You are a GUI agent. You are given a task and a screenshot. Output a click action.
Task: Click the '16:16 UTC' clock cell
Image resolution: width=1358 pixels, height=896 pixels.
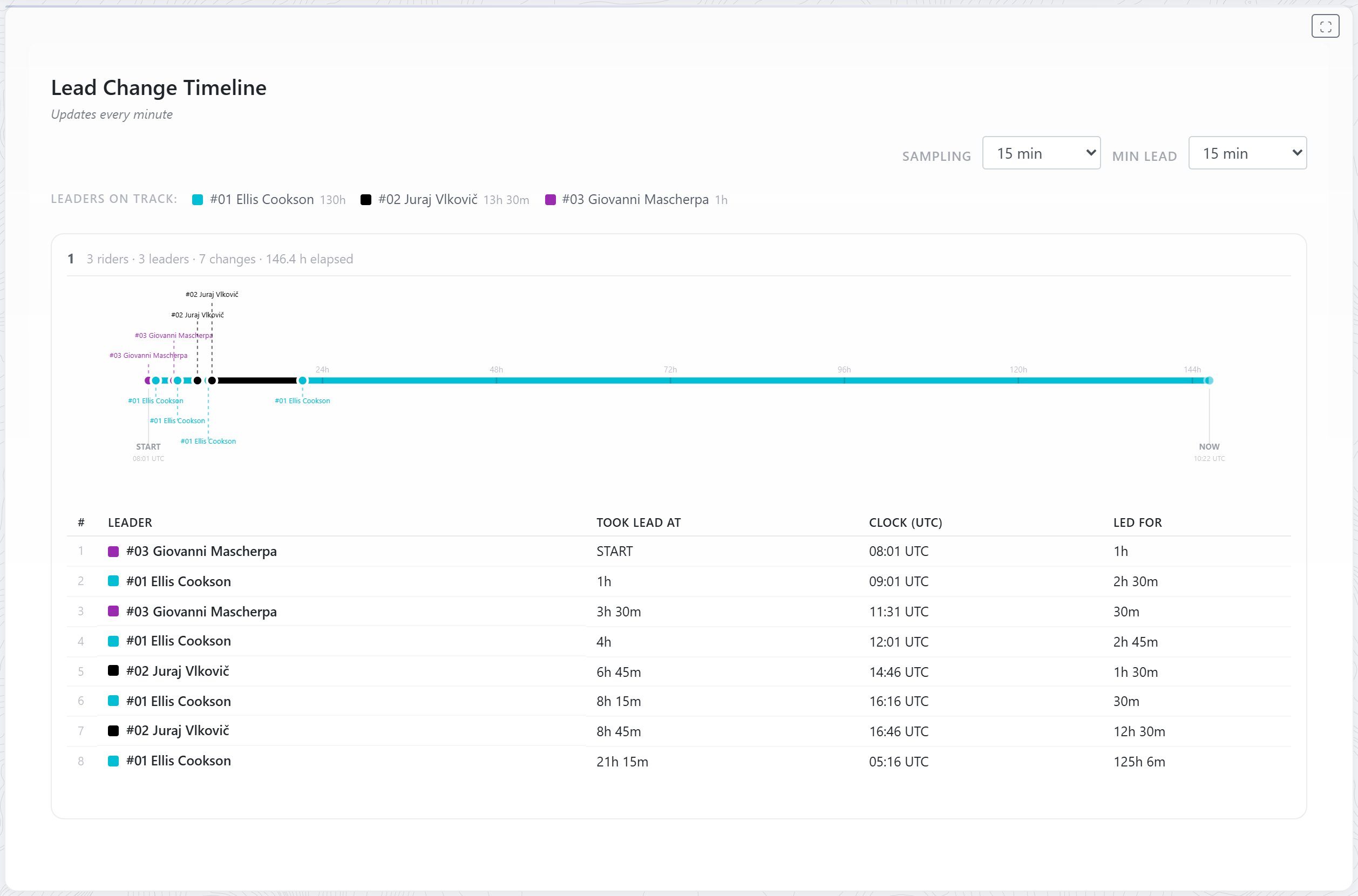pyautogui.click(x=899, y=702)
